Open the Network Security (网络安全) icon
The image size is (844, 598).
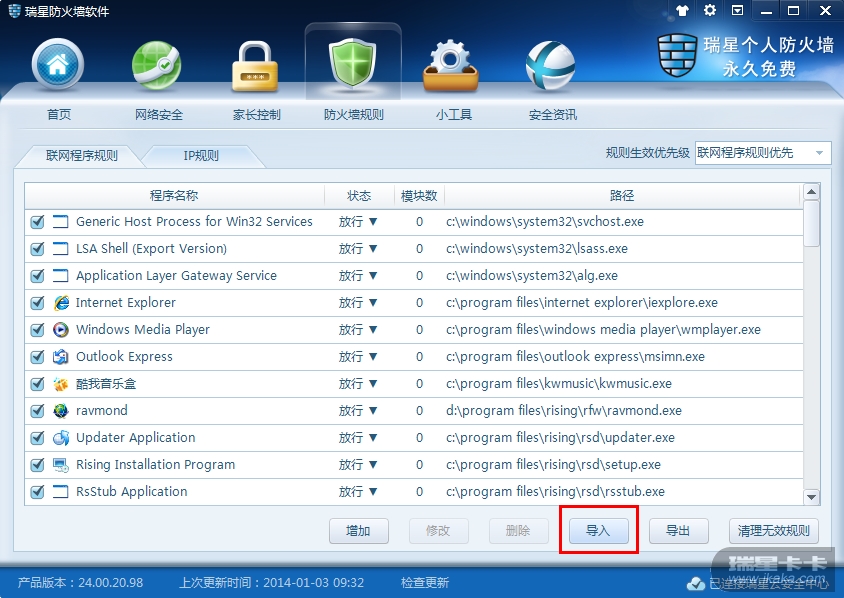tap(157, 66)
